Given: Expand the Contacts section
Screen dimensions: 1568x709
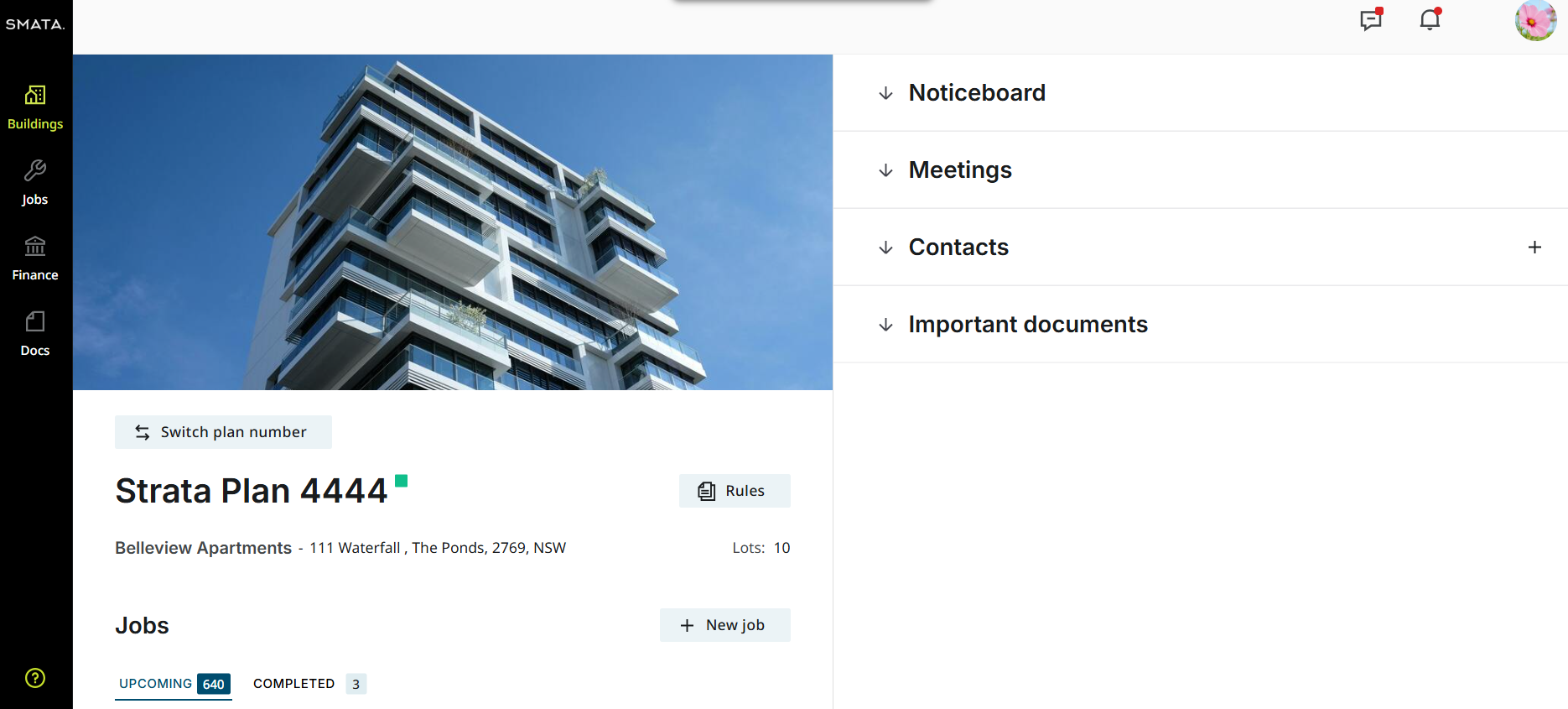Looking at the screenshot, I should point(958,248).
